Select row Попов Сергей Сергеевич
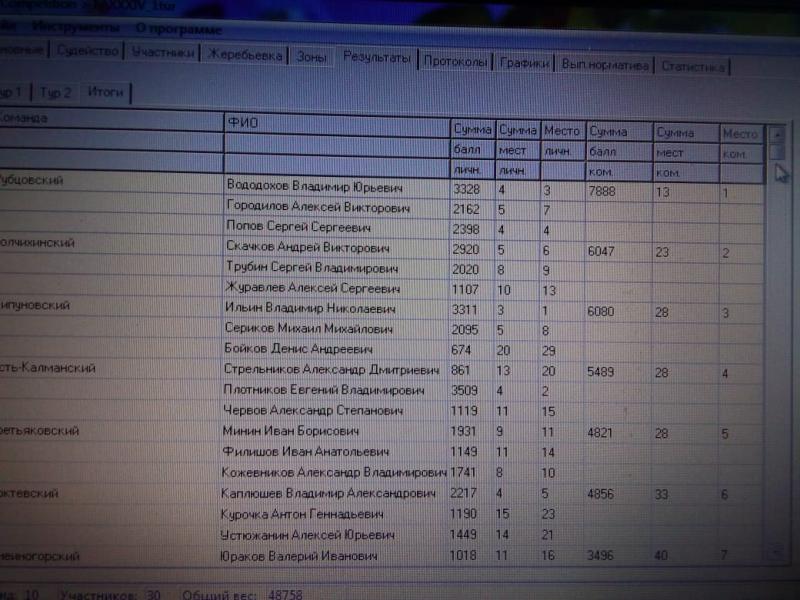Screen dimensions: 800x600 click(x=298, y=227)
